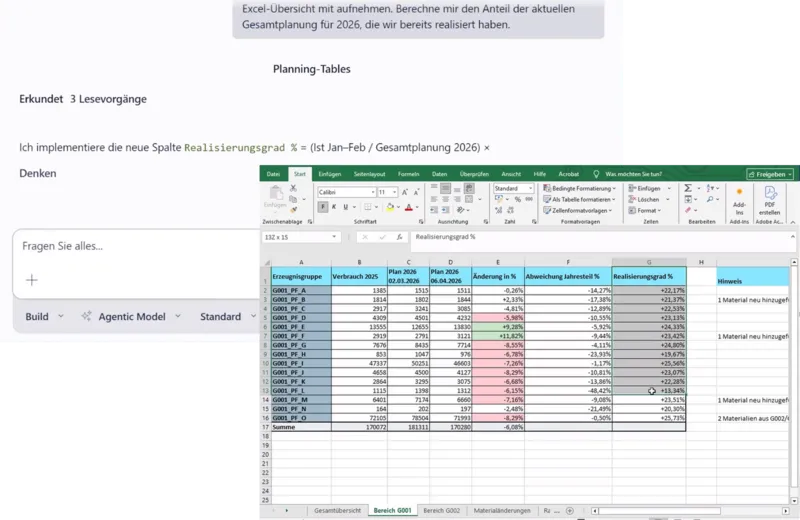Click the Fill down icon in Bearbeiten
800x520 pixels.
tap(688, 200)
